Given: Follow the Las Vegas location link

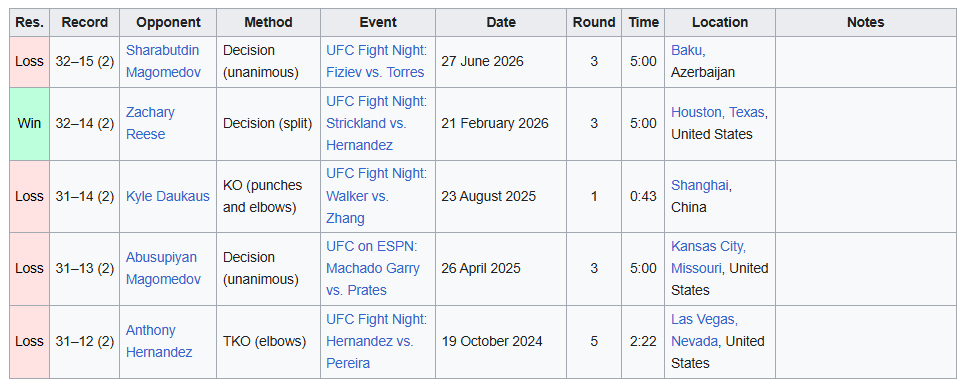Looking at the screenshot, I should pyautogui.click(x=704, y=319).
